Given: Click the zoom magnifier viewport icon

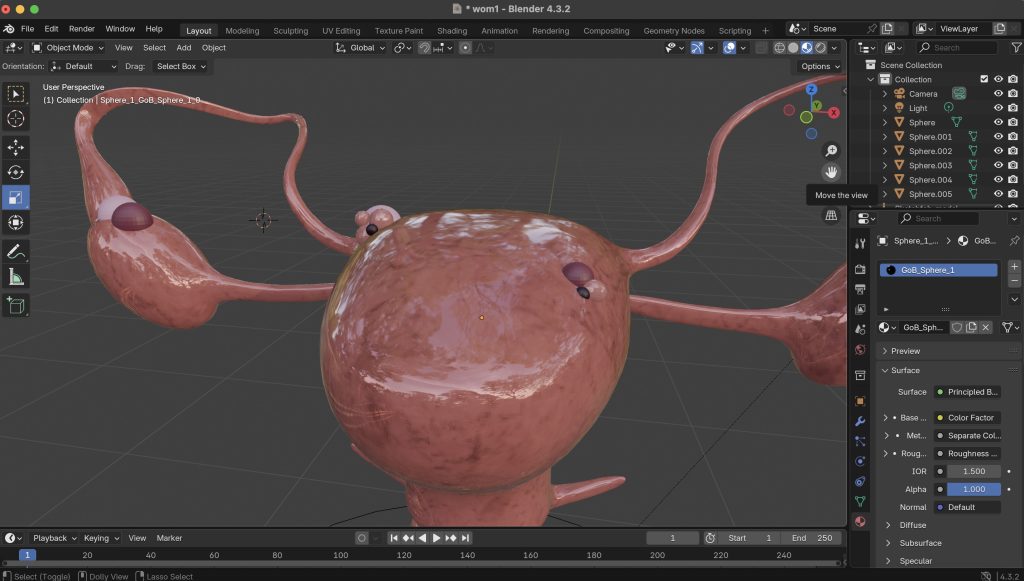Looking at the screenshot, I should [x=831, y=150].
